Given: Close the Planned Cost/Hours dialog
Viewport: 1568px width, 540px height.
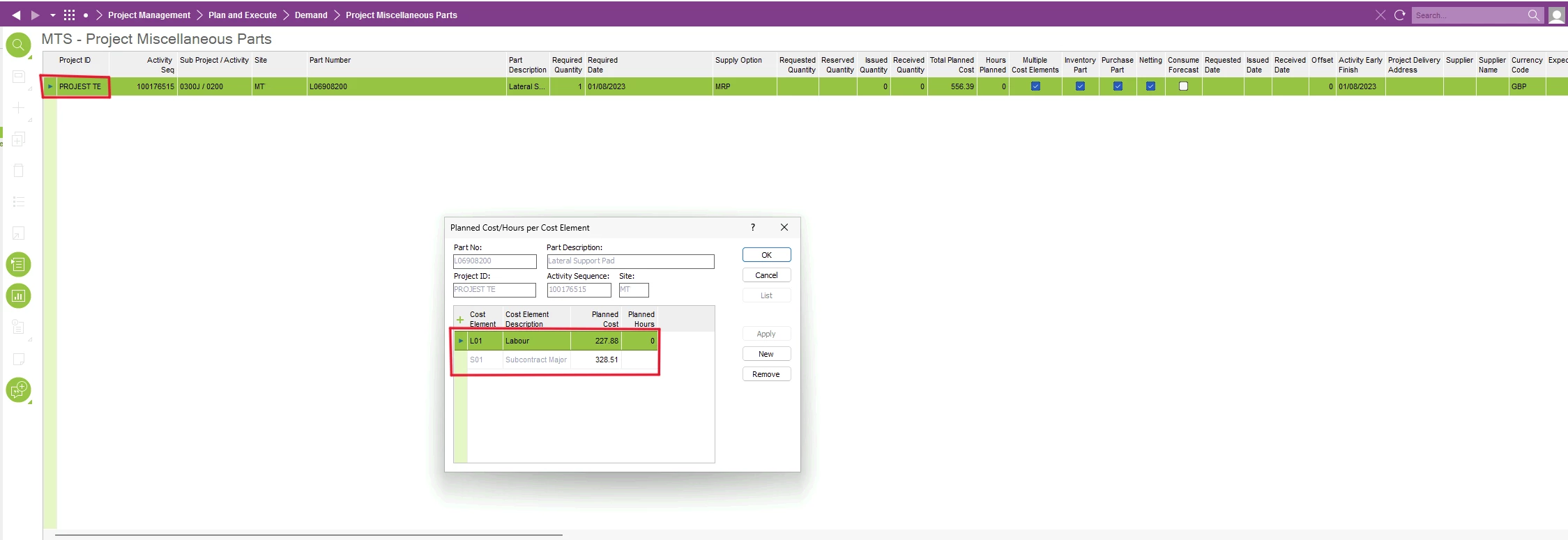Looking at the screenshot, I should [784, 227].
